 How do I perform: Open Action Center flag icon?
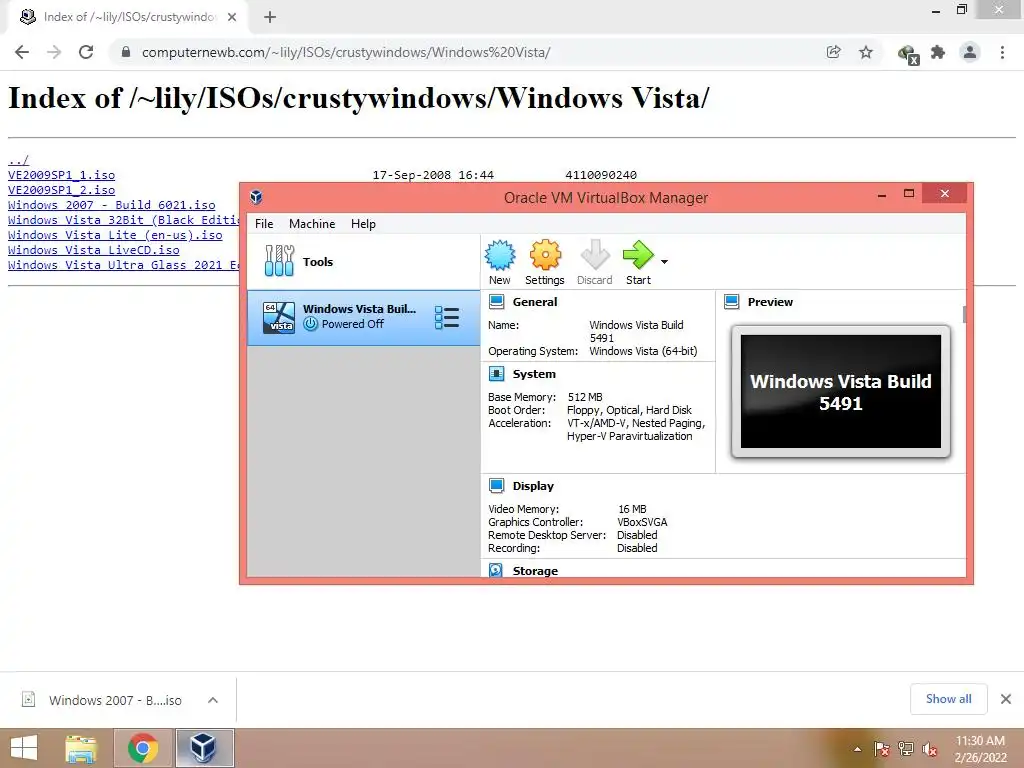pyautogui.click(x=882, y=749)
